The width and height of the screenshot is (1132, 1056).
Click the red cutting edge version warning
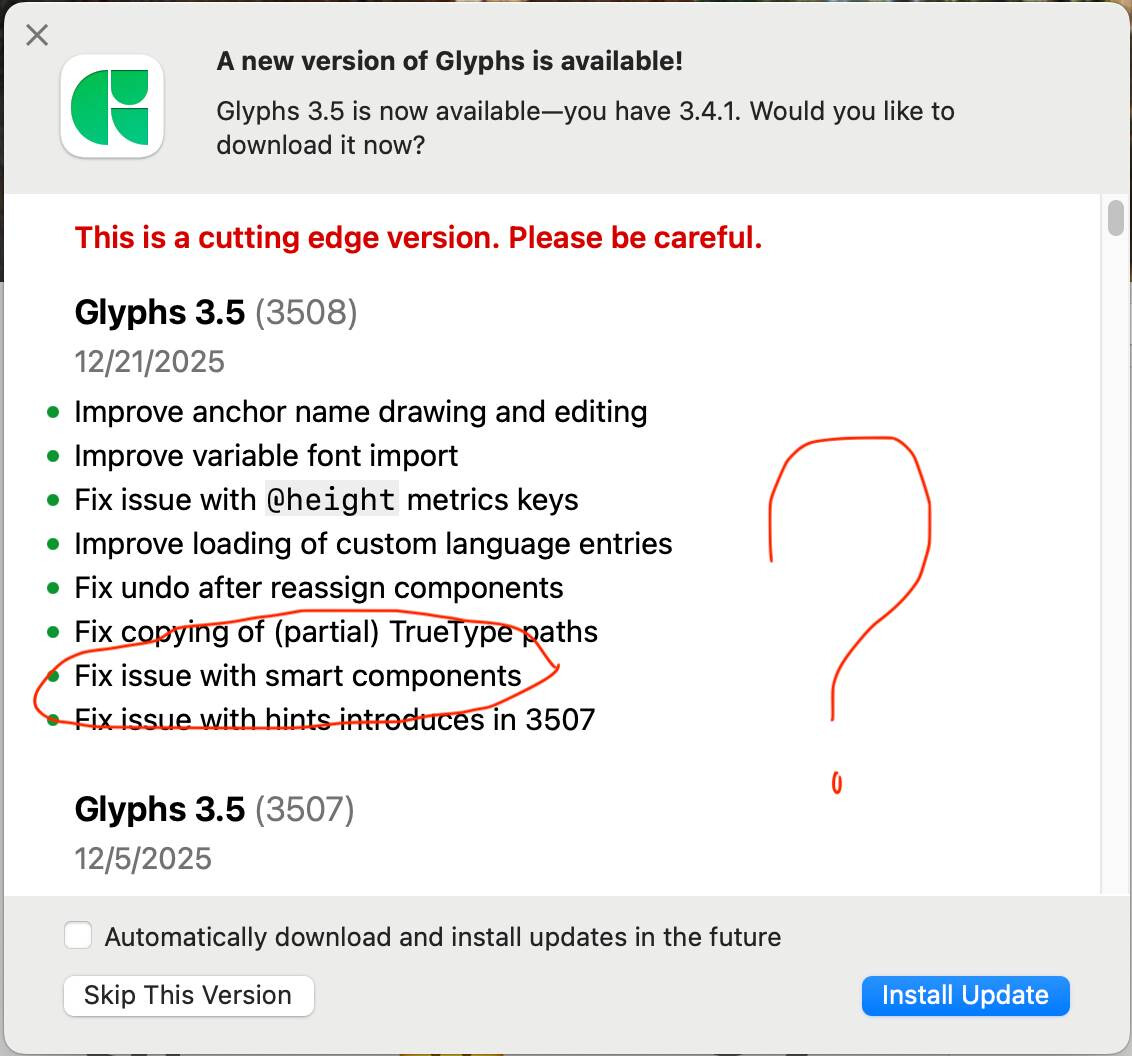pyautogui.click(x=418, y=238)
